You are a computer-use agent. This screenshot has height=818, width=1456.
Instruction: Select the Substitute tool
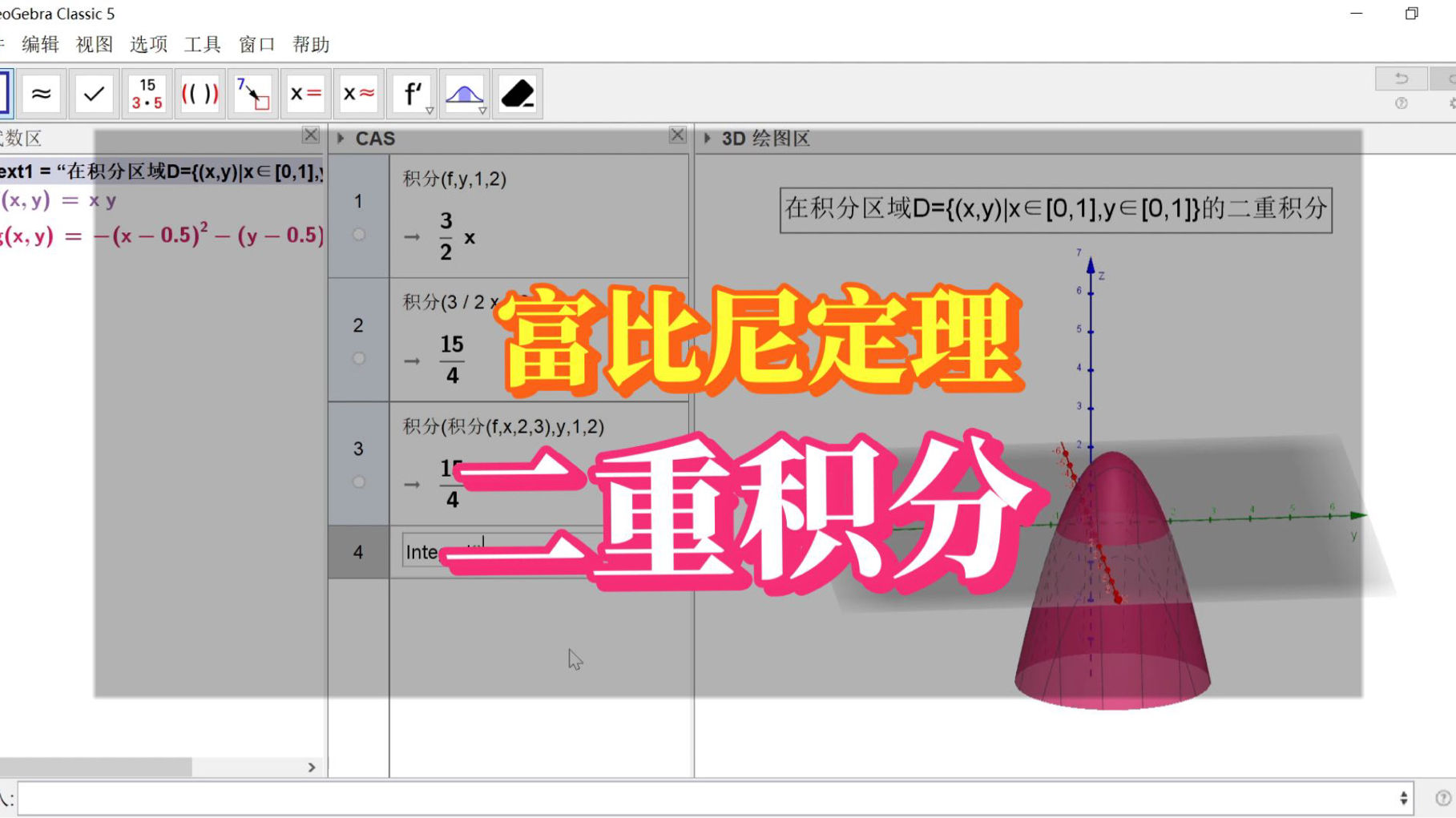[x=252, y=94]
